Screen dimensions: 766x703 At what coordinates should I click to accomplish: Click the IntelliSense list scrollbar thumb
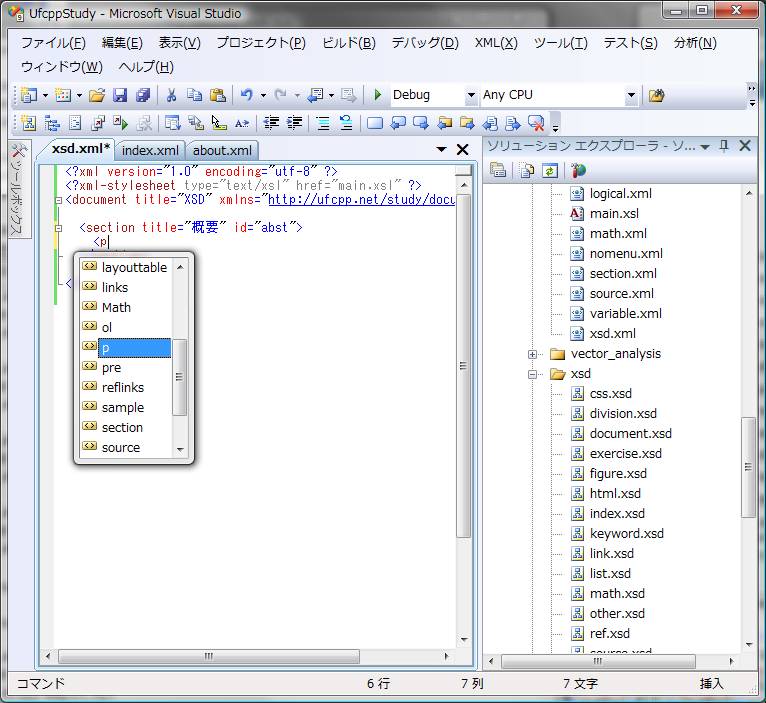click(180, 377)
